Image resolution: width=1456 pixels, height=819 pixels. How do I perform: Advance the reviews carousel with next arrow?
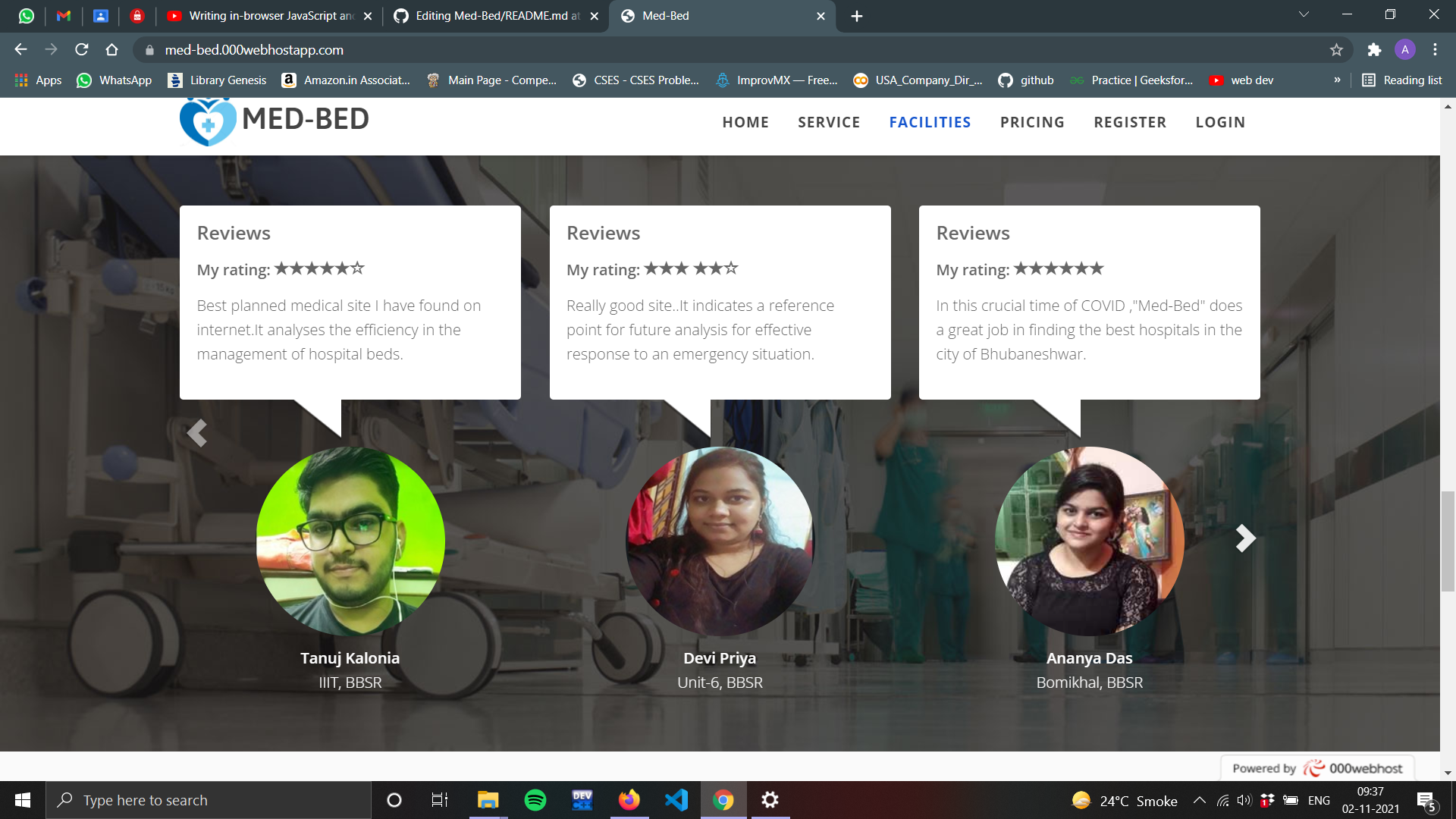(1244, 538)
